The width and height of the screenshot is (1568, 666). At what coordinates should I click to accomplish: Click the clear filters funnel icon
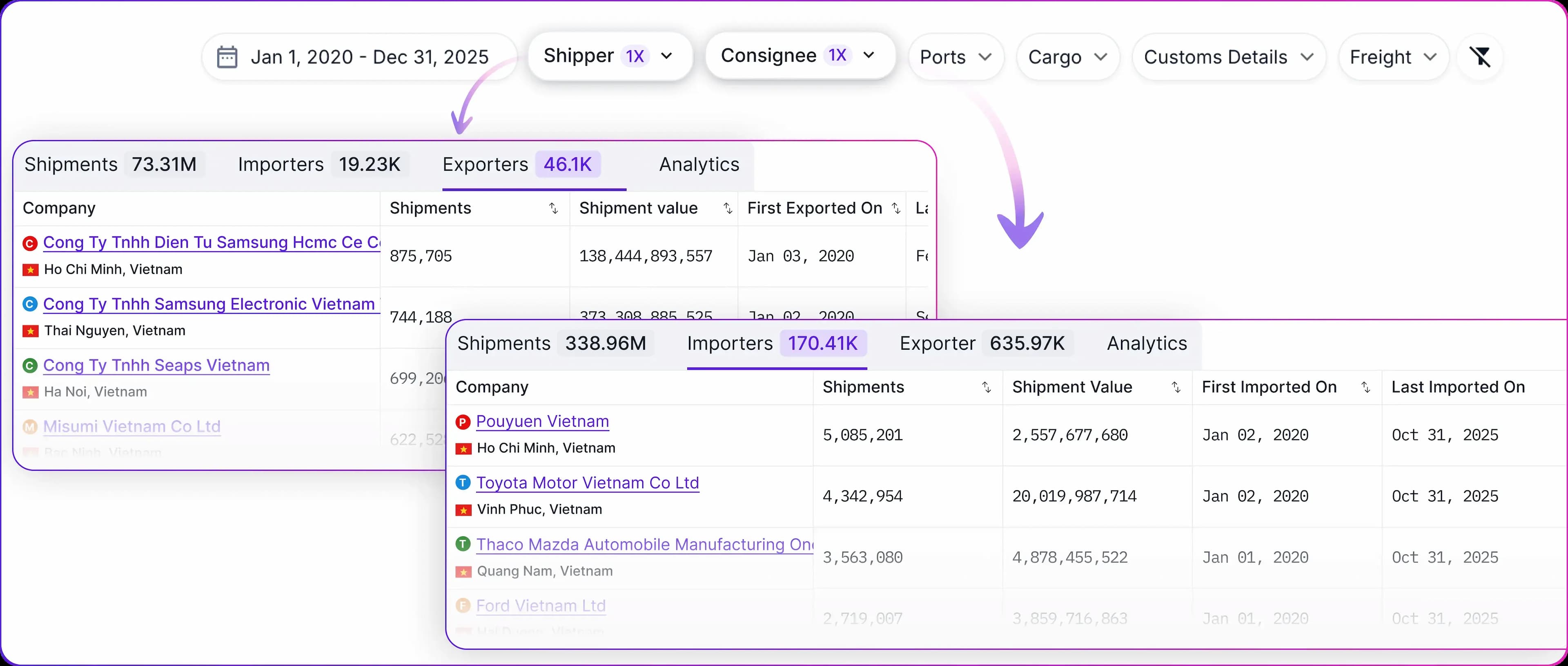[1480, 57]
